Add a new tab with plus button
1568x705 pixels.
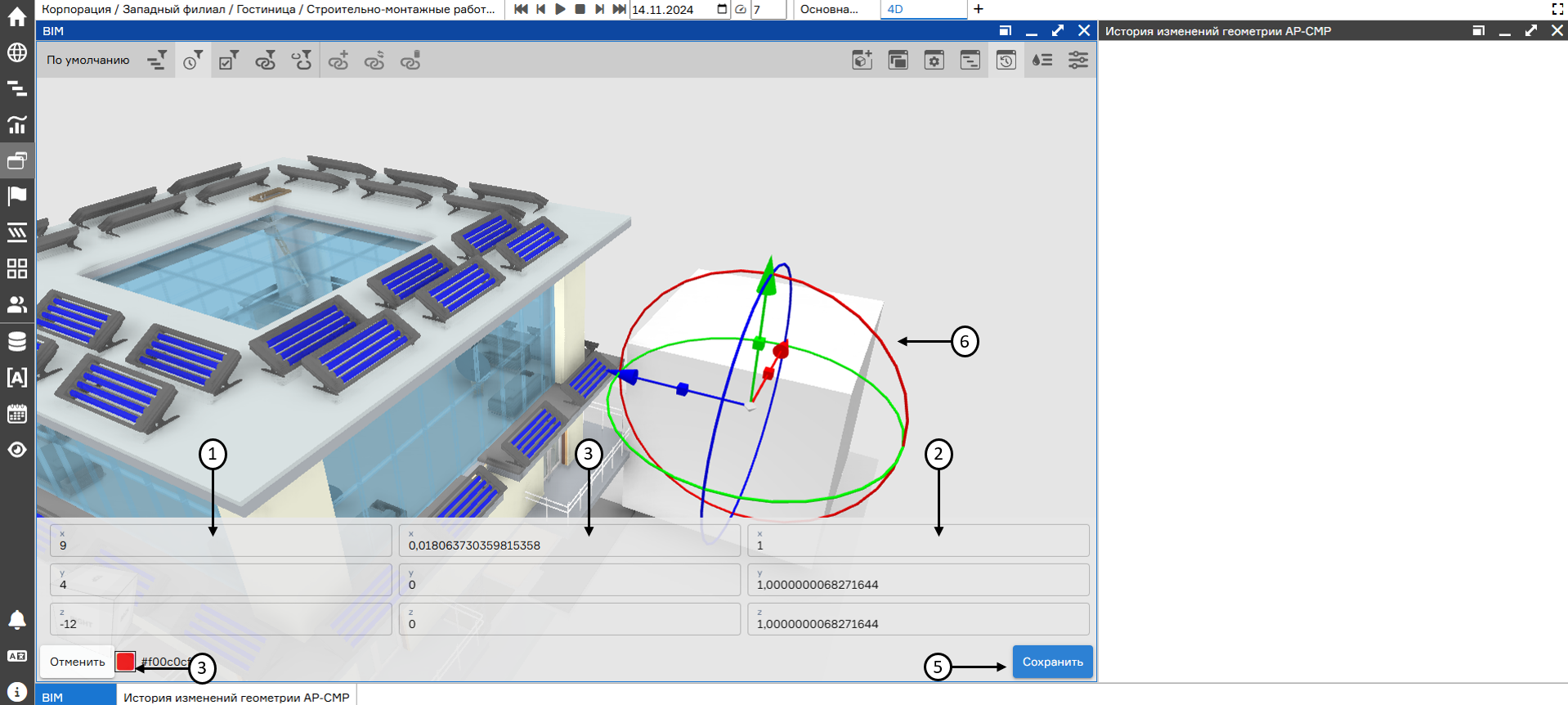pos(979,9)
